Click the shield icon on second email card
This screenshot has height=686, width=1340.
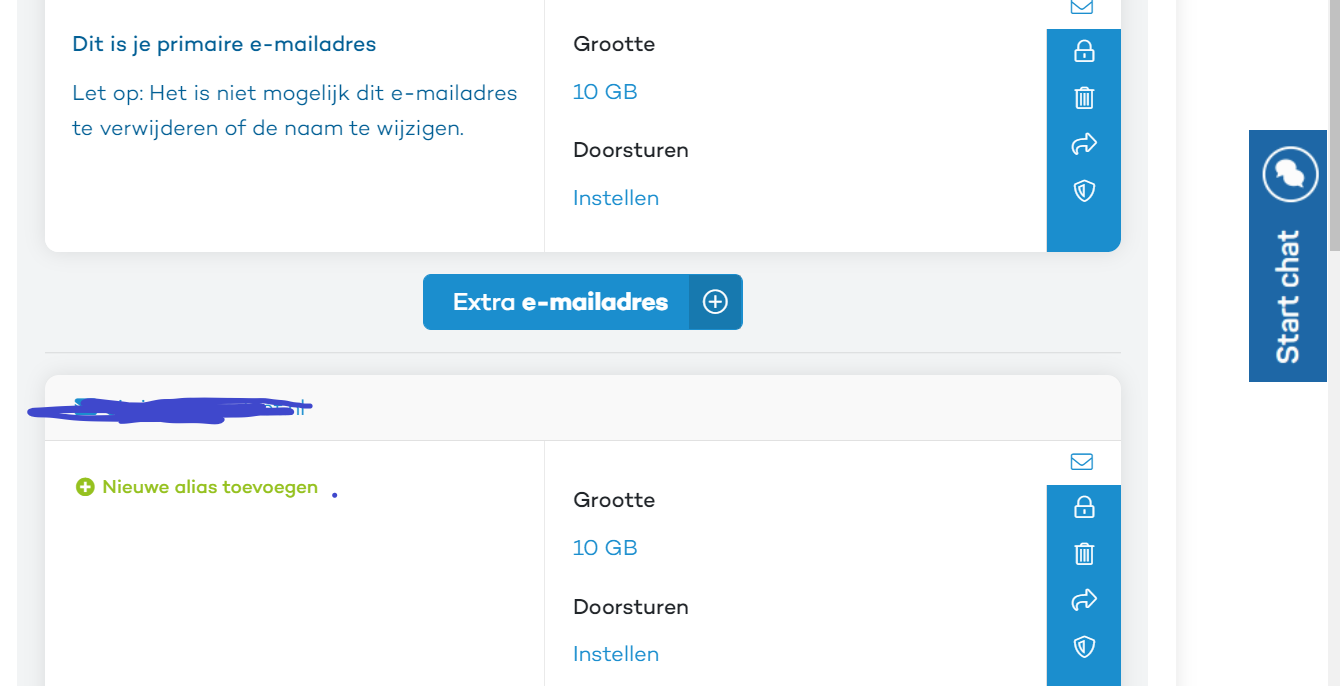coord(1084,647)
